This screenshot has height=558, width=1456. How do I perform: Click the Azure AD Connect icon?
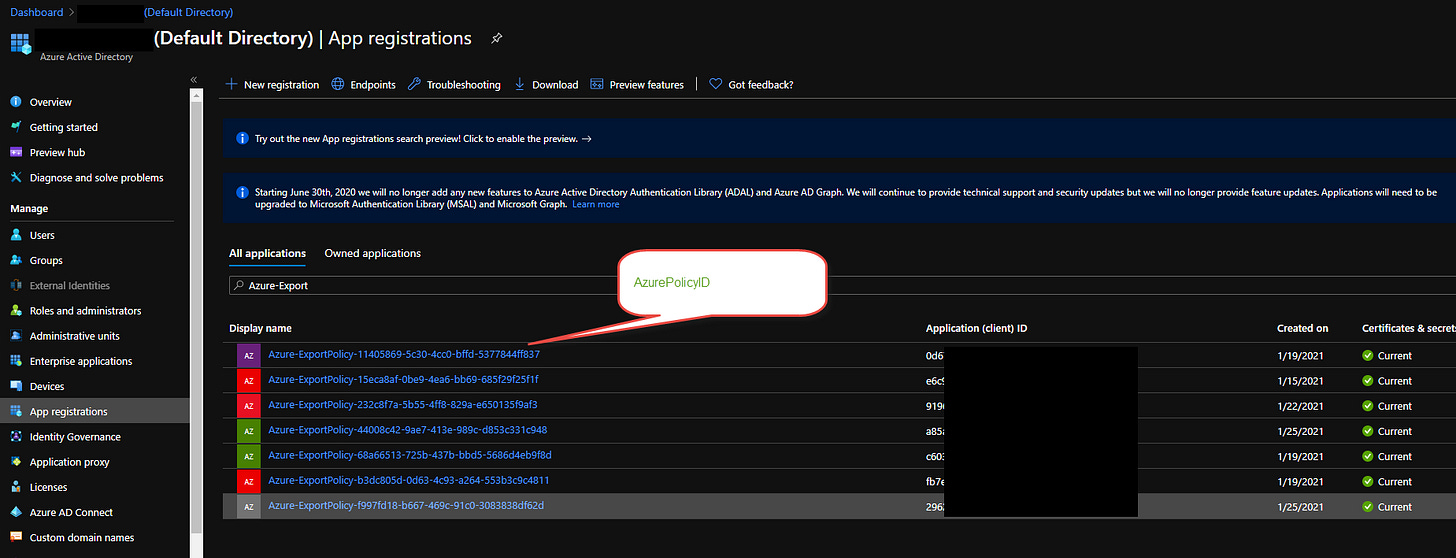(16, 512)
